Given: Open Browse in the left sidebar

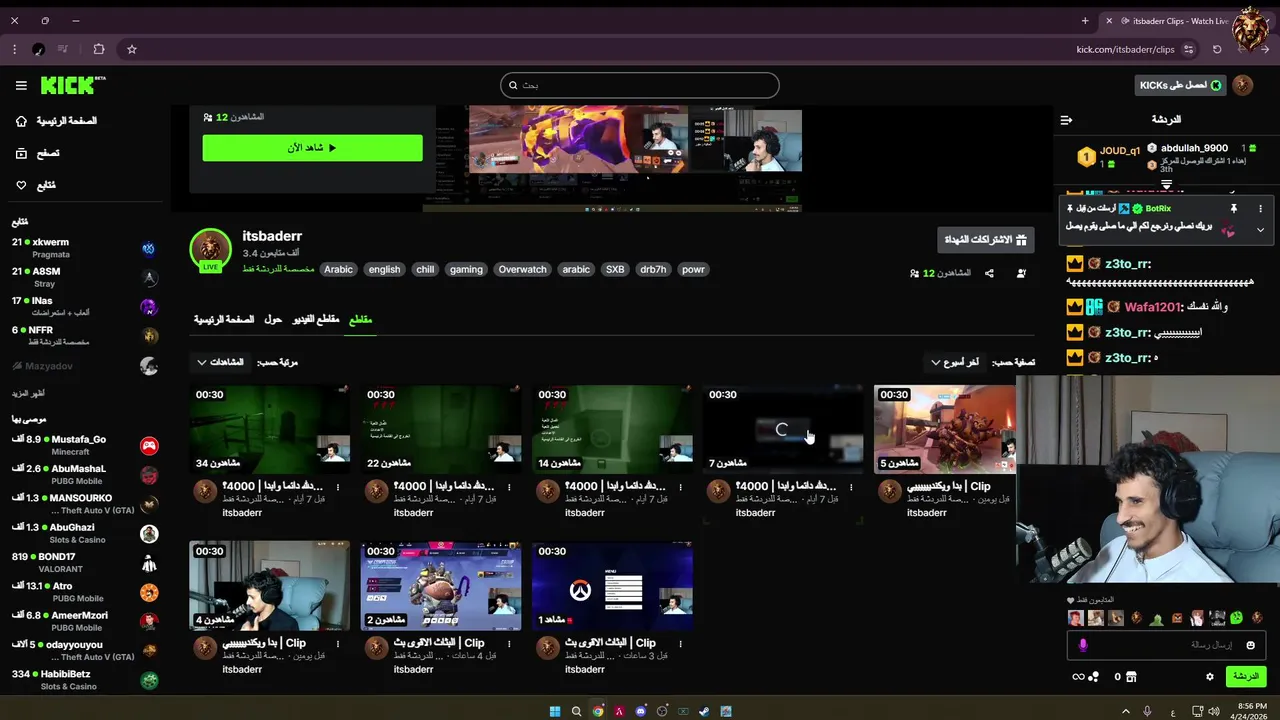Looking at the screenshot, I should (x=38, y=153).
